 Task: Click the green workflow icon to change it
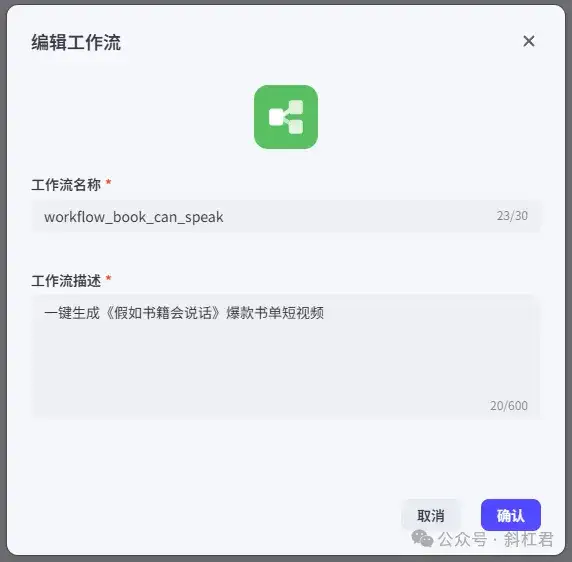click(x=286, y=117)
